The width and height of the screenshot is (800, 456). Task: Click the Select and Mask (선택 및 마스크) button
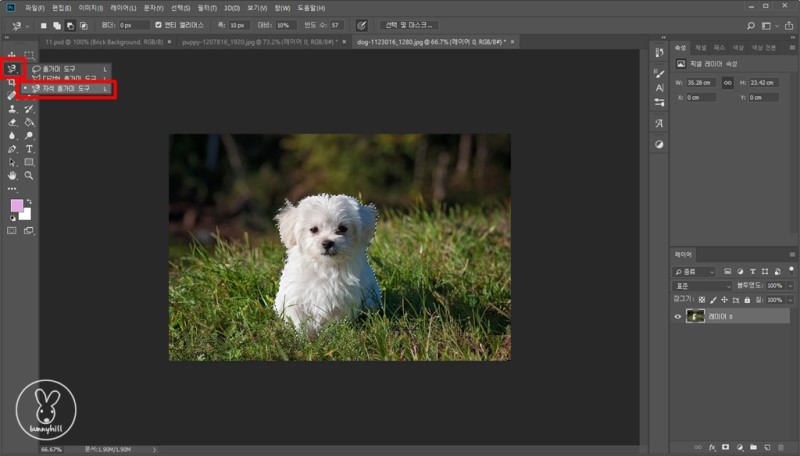[x=407, y=24]
